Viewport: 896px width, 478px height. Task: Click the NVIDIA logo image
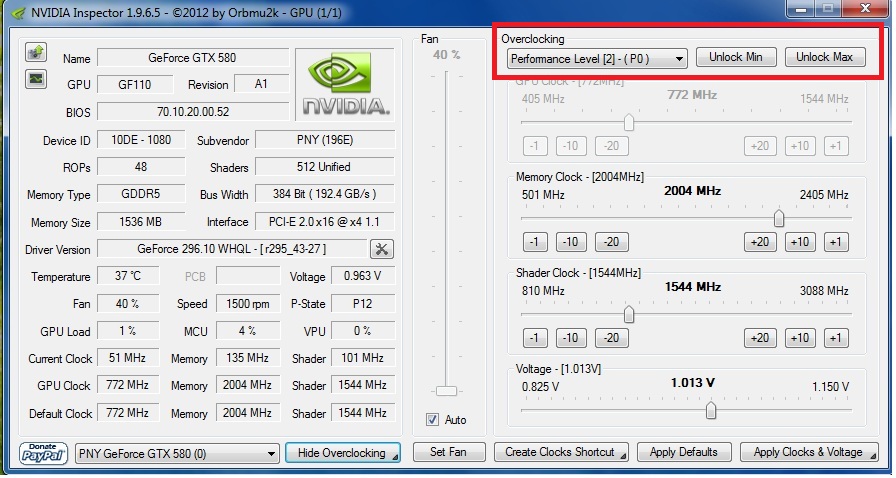tap(347, 84)
